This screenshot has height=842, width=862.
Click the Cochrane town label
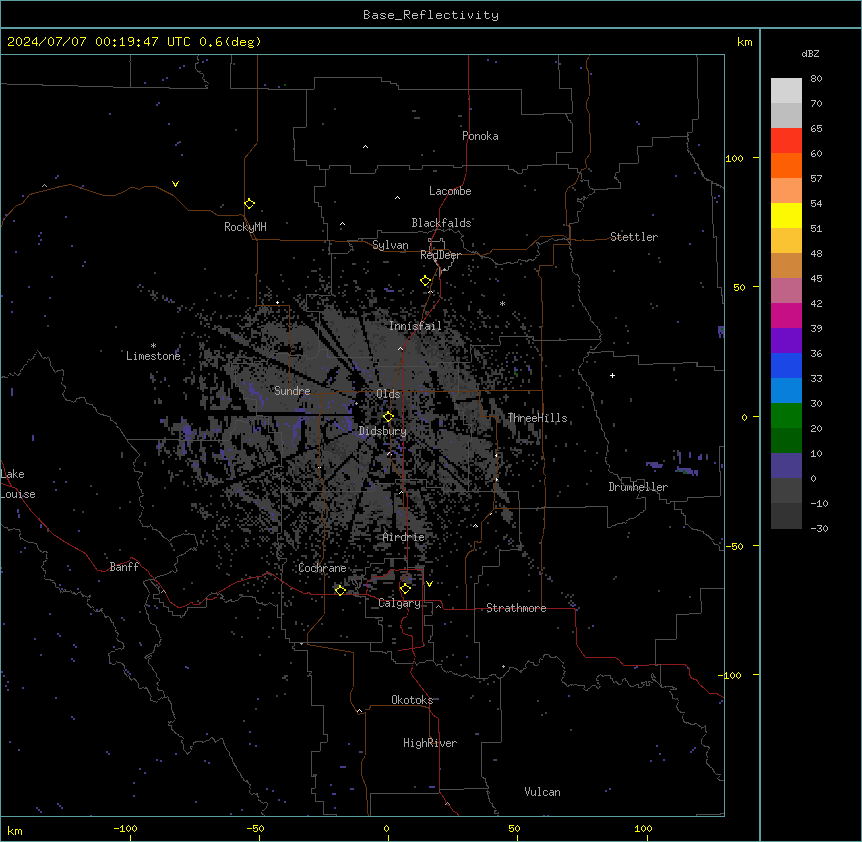point(322,568)
